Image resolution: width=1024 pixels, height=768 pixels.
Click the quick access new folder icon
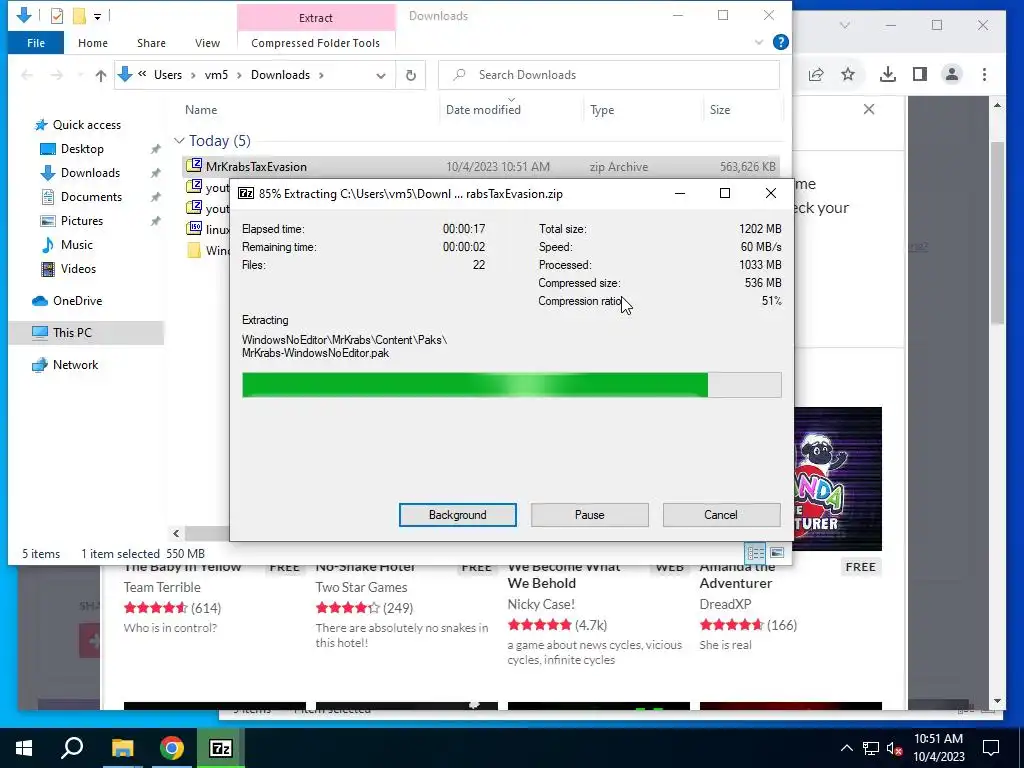pyautogui.click(x=79, y=16)
